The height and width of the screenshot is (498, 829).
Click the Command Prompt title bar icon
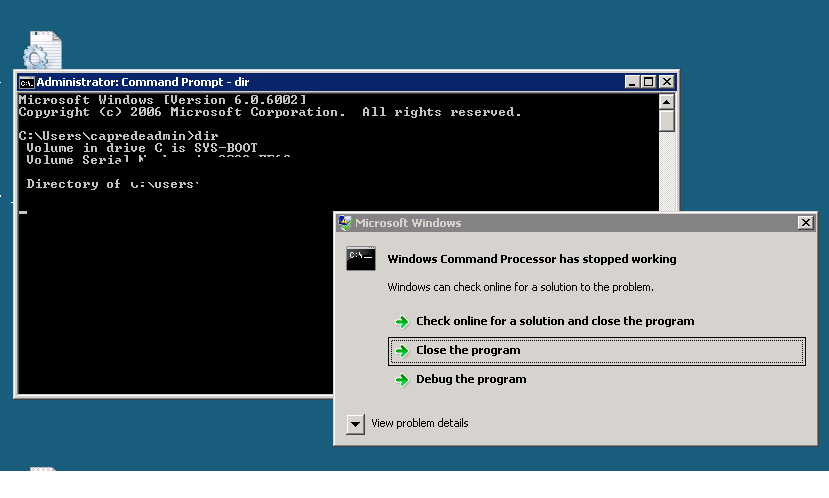tap(26, 82)
